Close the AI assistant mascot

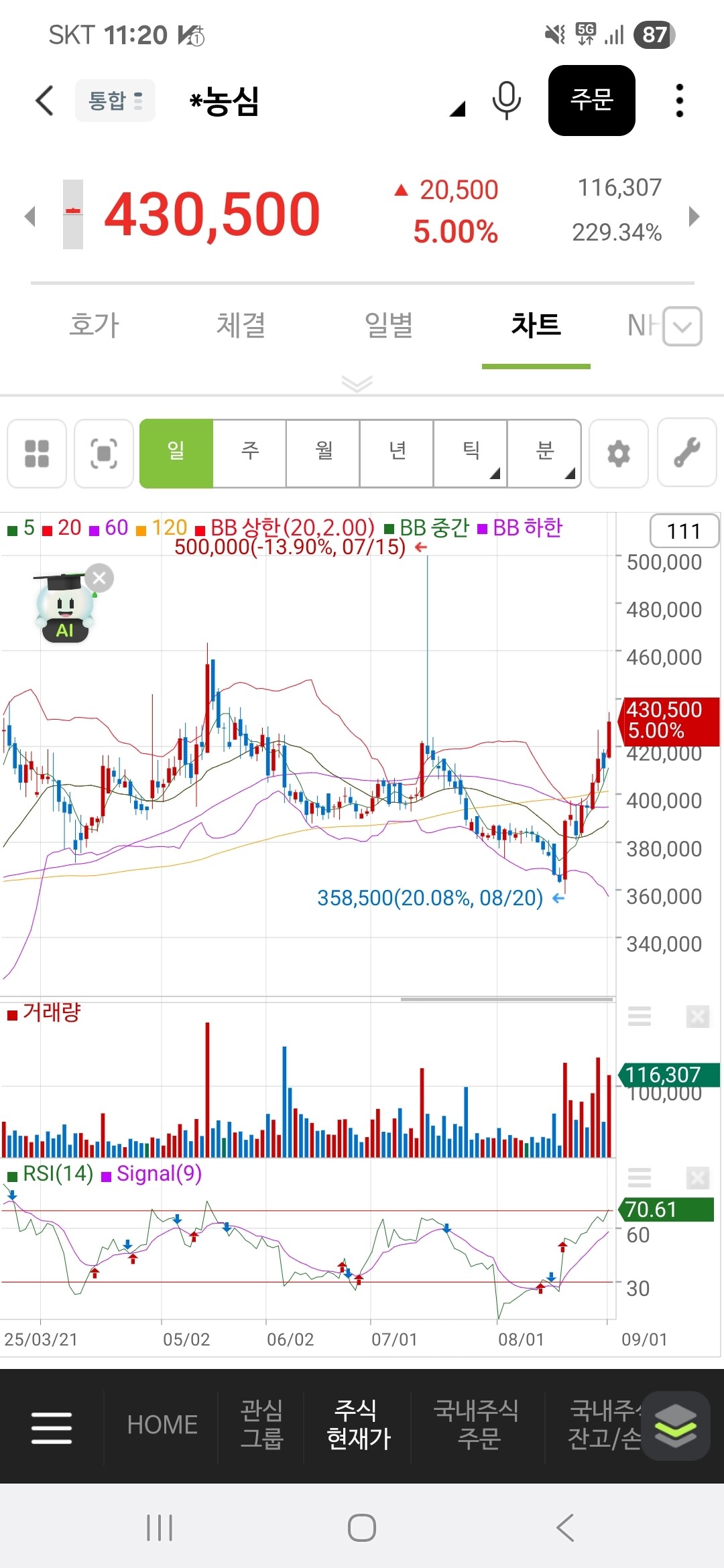tap(99, 578)
